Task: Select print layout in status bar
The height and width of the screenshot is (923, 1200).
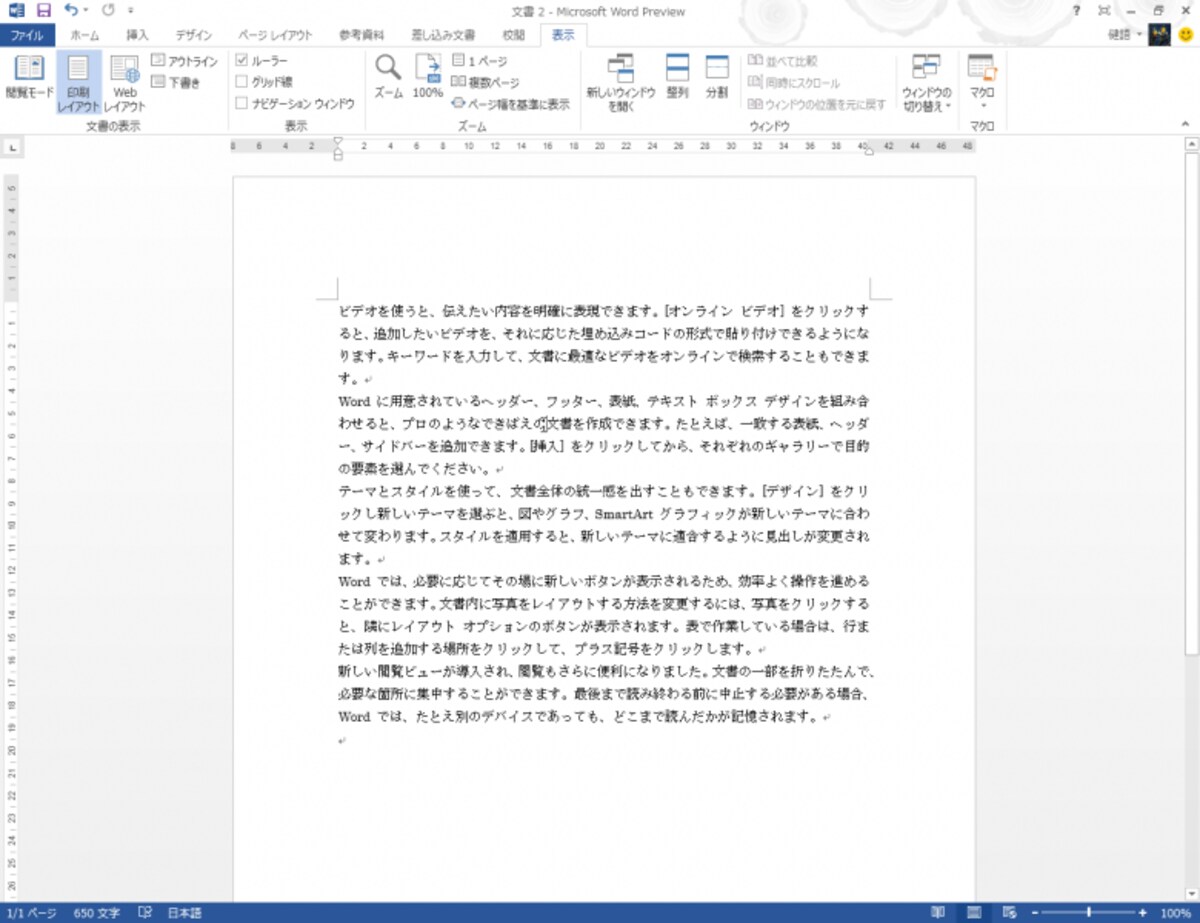Action: coord(973,913)
